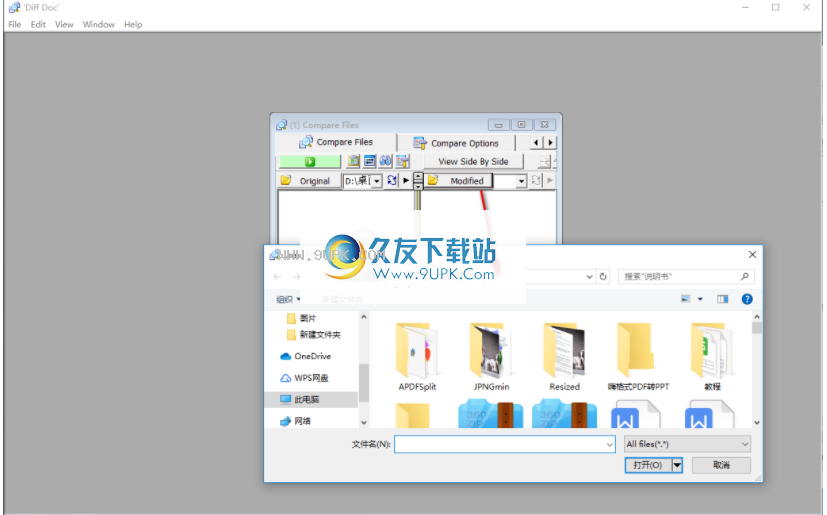827x515 pixels.
Task: Click the black play arrow beside Original
Action: pos(406,180)
